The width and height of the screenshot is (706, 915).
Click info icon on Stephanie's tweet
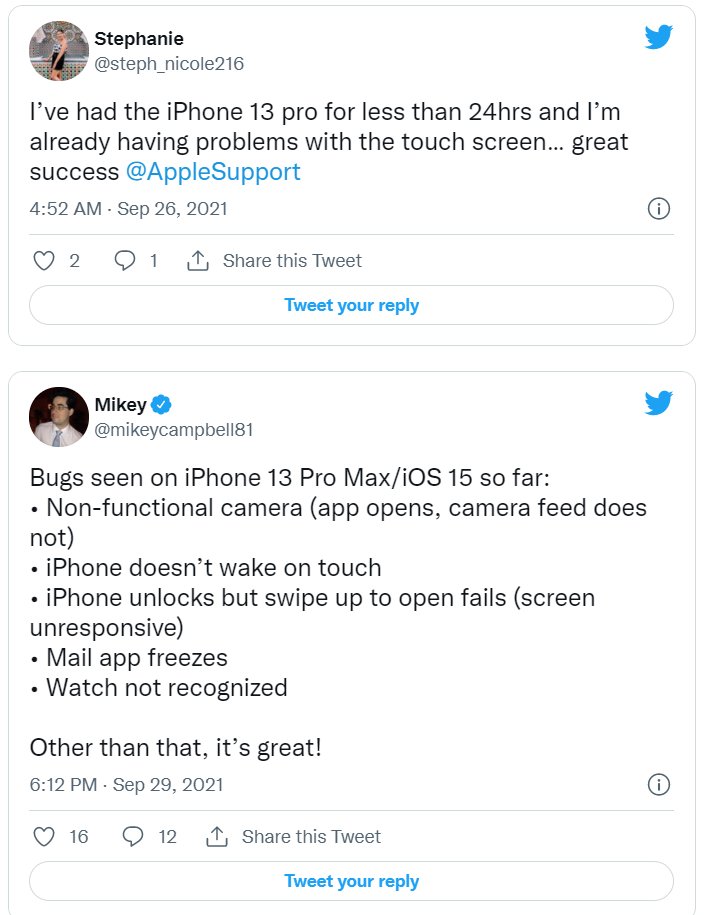(x=658, y=209)
